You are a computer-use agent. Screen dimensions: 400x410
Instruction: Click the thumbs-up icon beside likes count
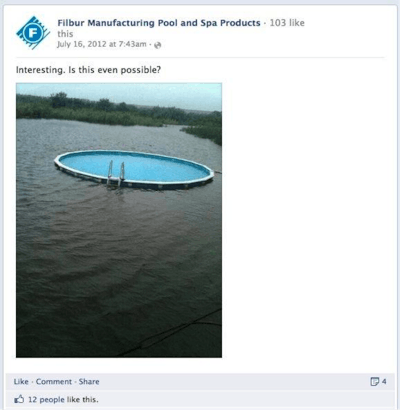click(x=19, y=399)
